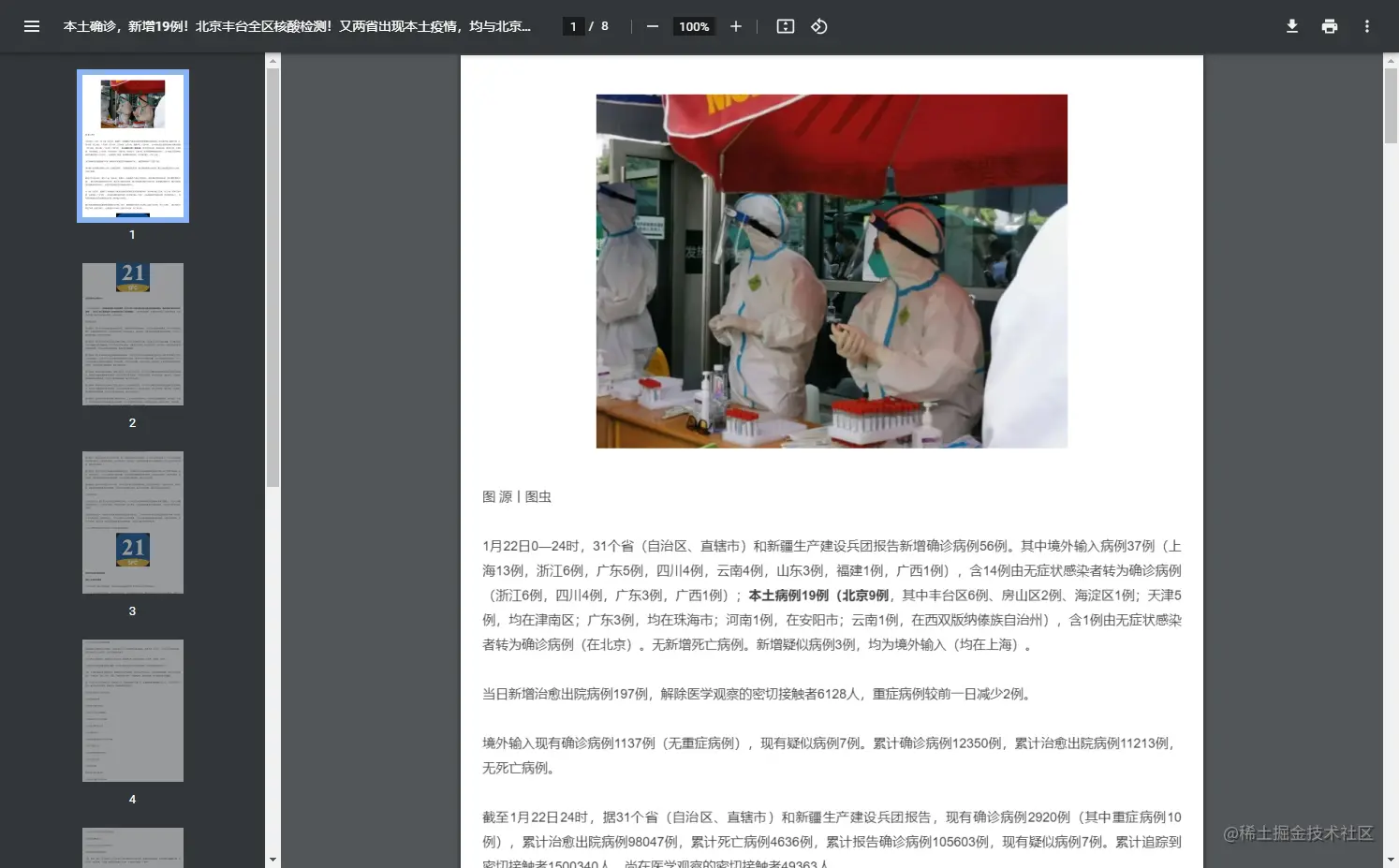Toggle the sidebar hamburger menu
Image resolution: width=1399 pixels, height=868 pixels.
[32, 26]
